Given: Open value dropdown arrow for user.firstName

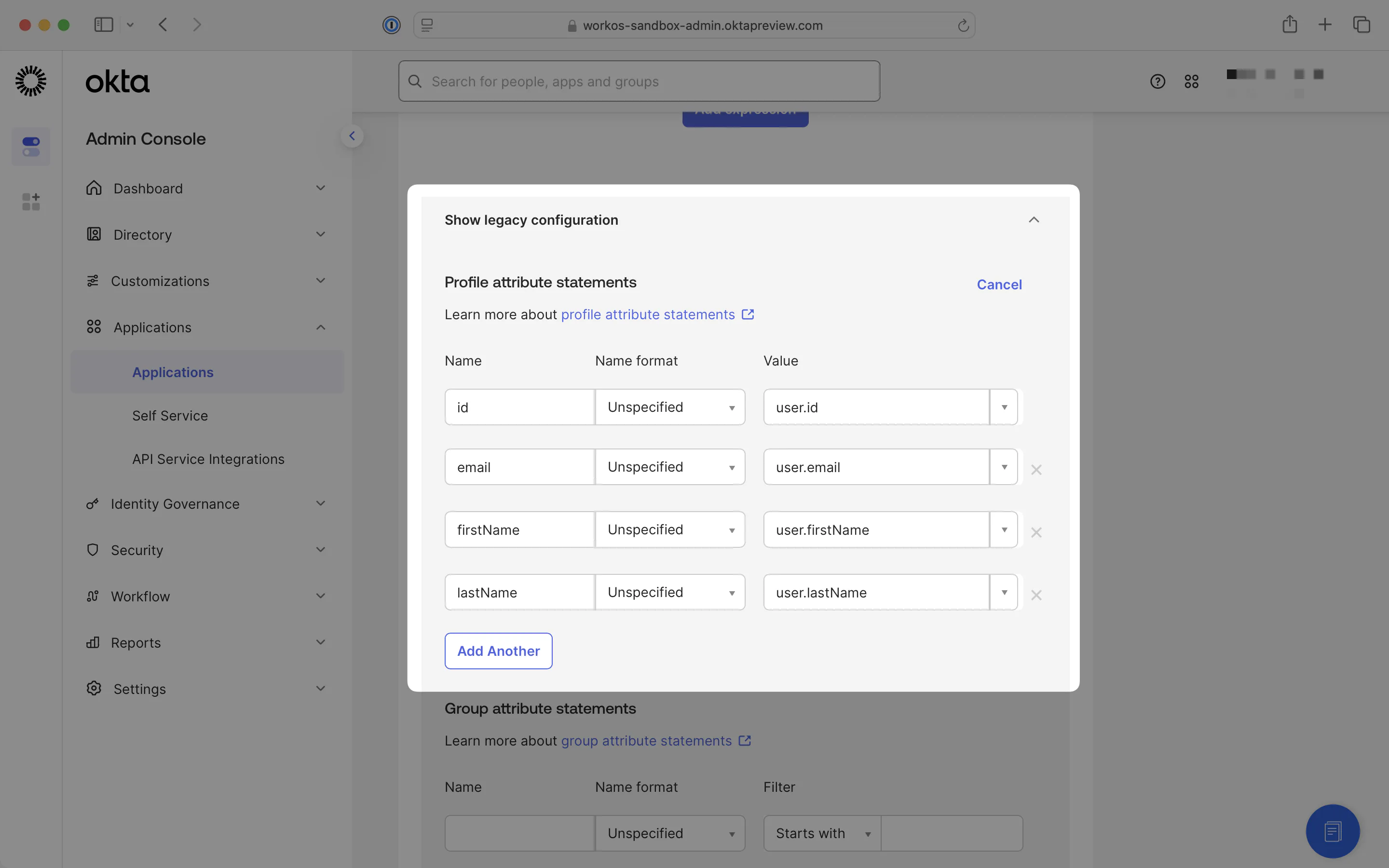Looking at the screenshot, I should (x=1004, y=529).
